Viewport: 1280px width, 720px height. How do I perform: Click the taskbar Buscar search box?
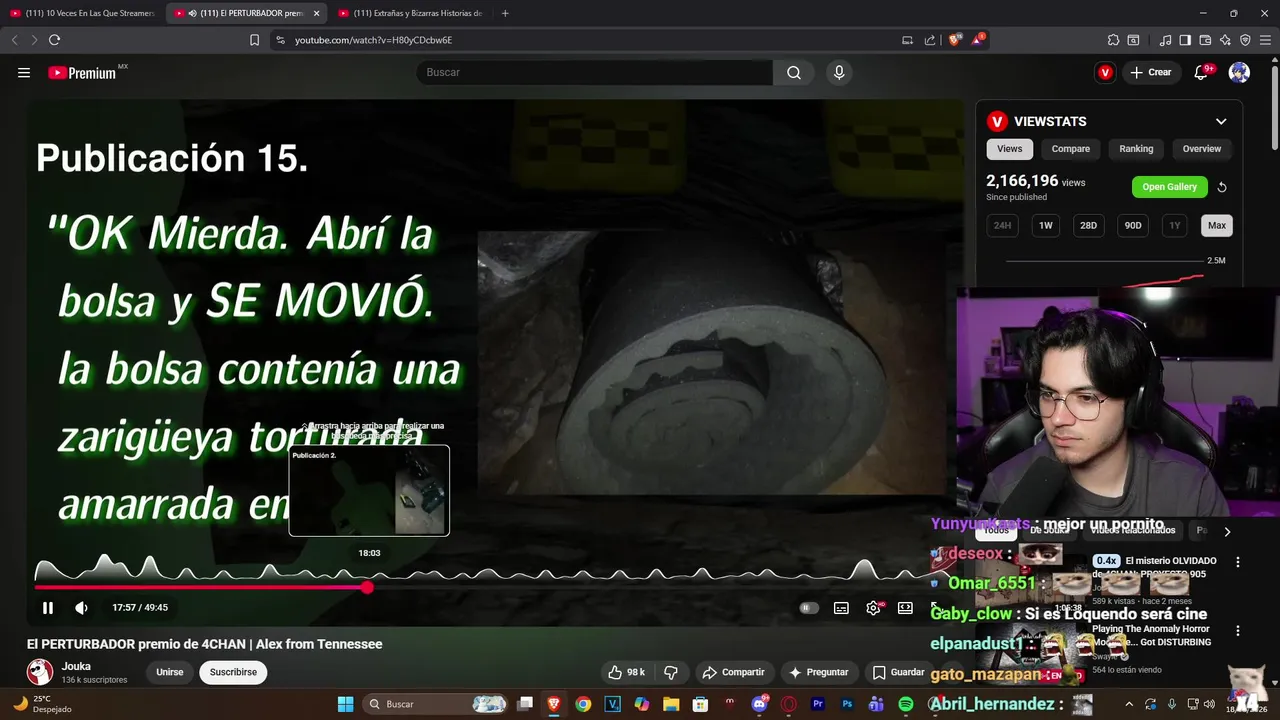point(436,704)
